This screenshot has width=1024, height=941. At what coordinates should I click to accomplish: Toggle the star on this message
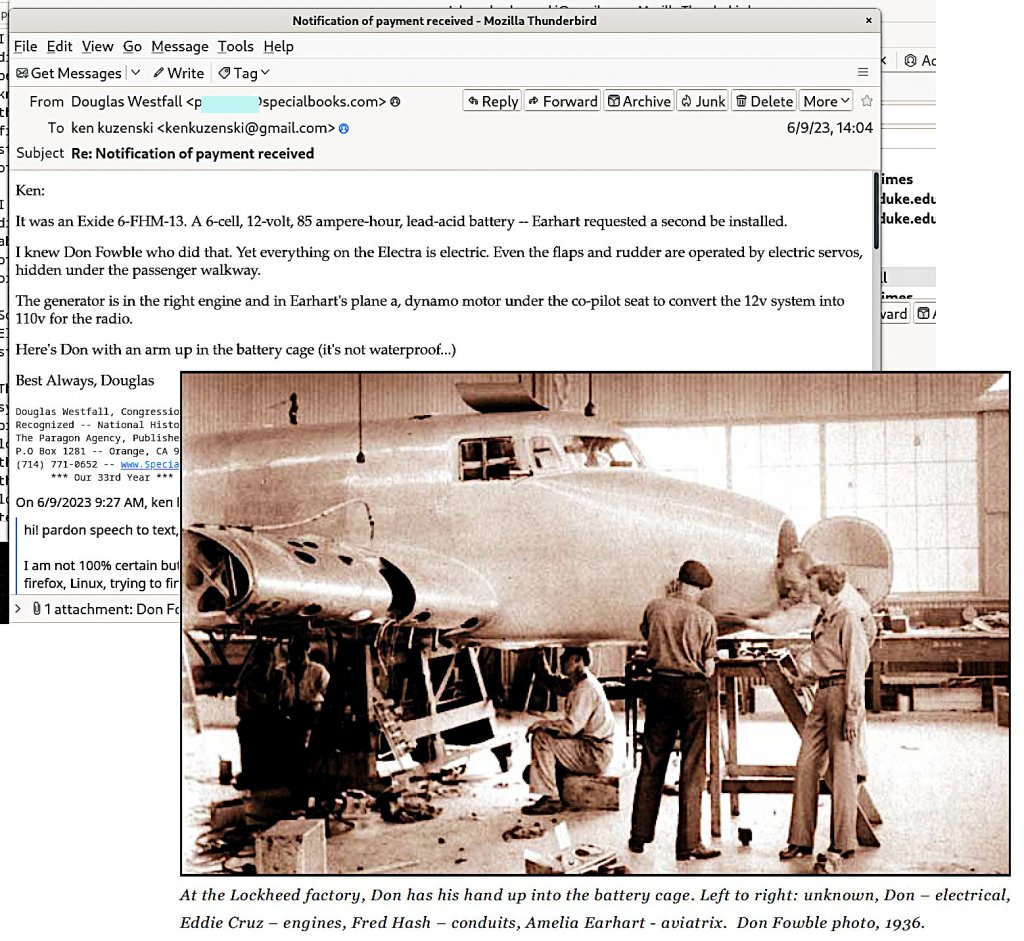coord(867,101)
